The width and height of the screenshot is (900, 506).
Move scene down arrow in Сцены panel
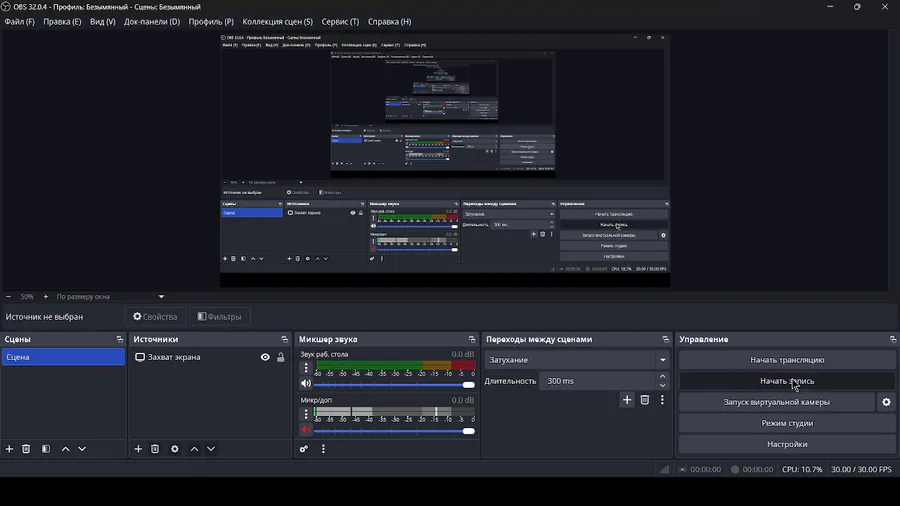(82, 449)
